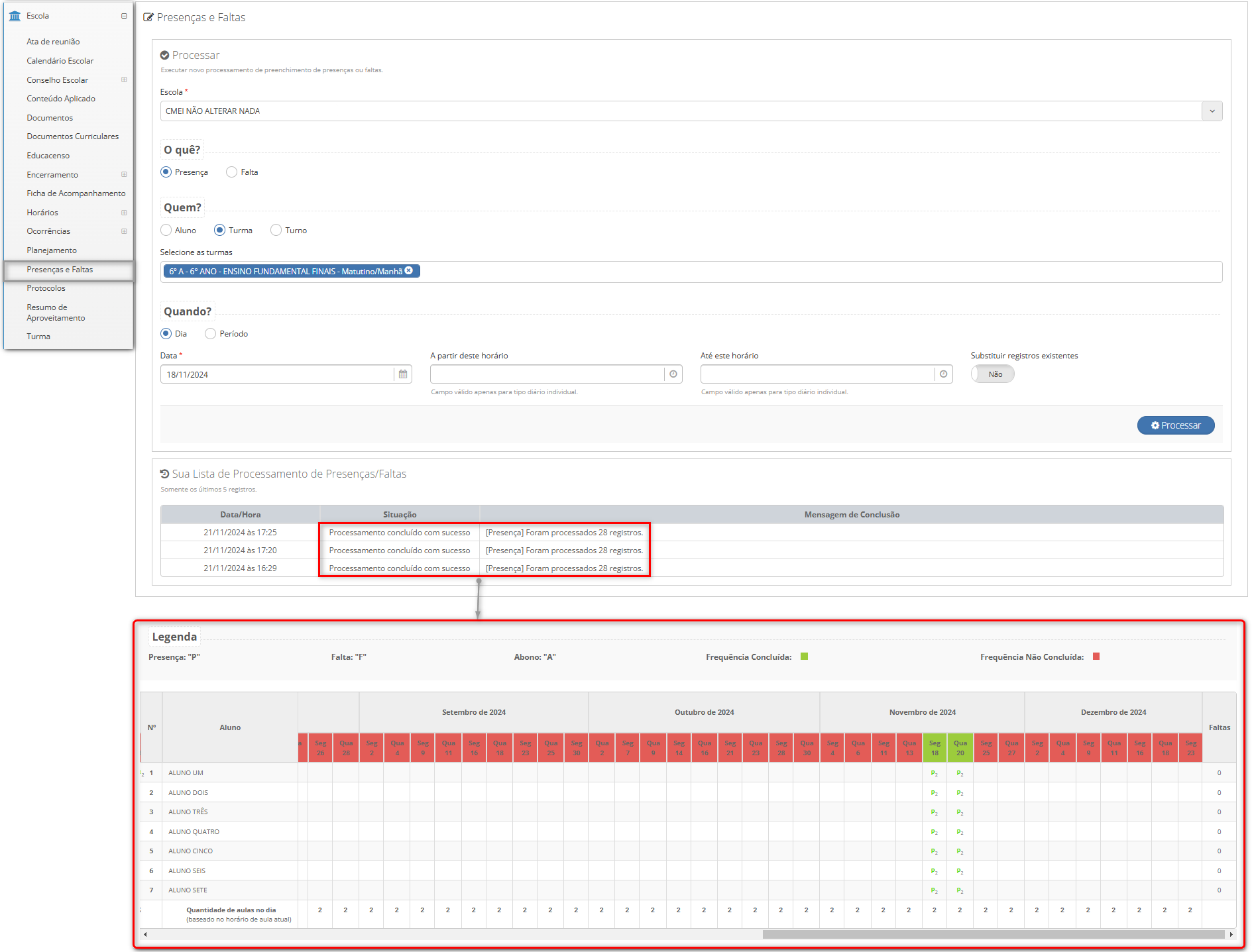1252x952 pixels.
Task: Collapse the Escola menu section
Action: (124, 16)
